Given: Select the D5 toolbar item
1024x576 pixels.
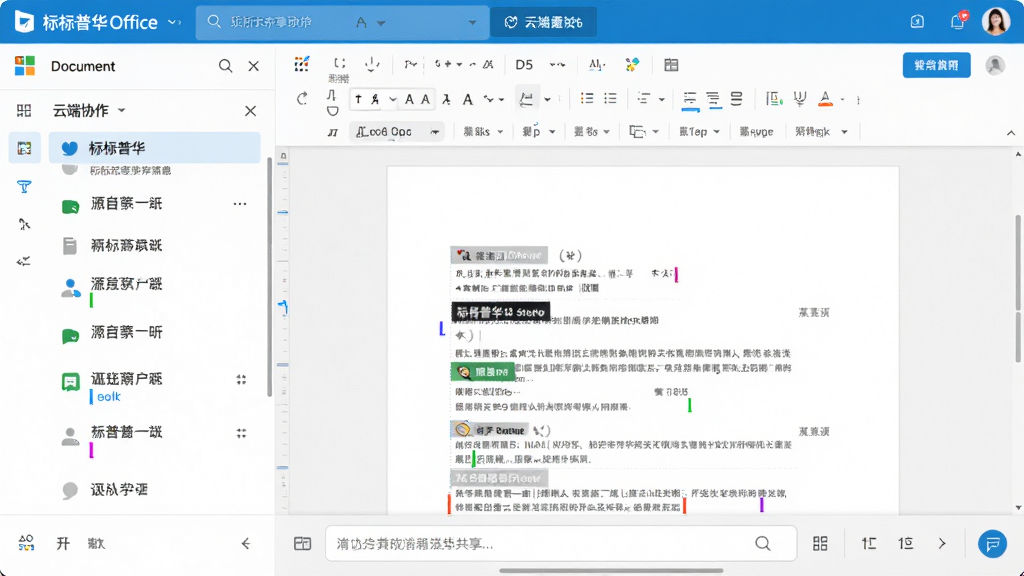Looking at the screenshot, I should tap(524, 65).
